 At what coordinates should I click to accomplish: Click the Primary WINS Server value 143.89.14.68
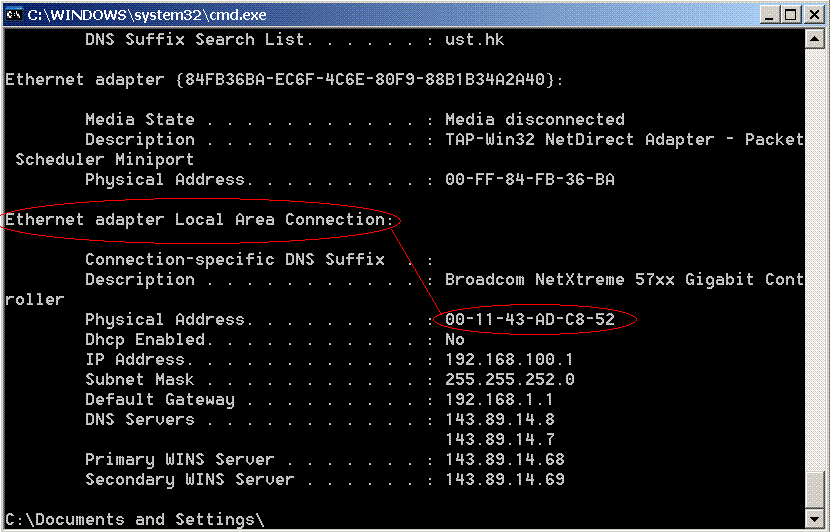[x=505, y=459]
